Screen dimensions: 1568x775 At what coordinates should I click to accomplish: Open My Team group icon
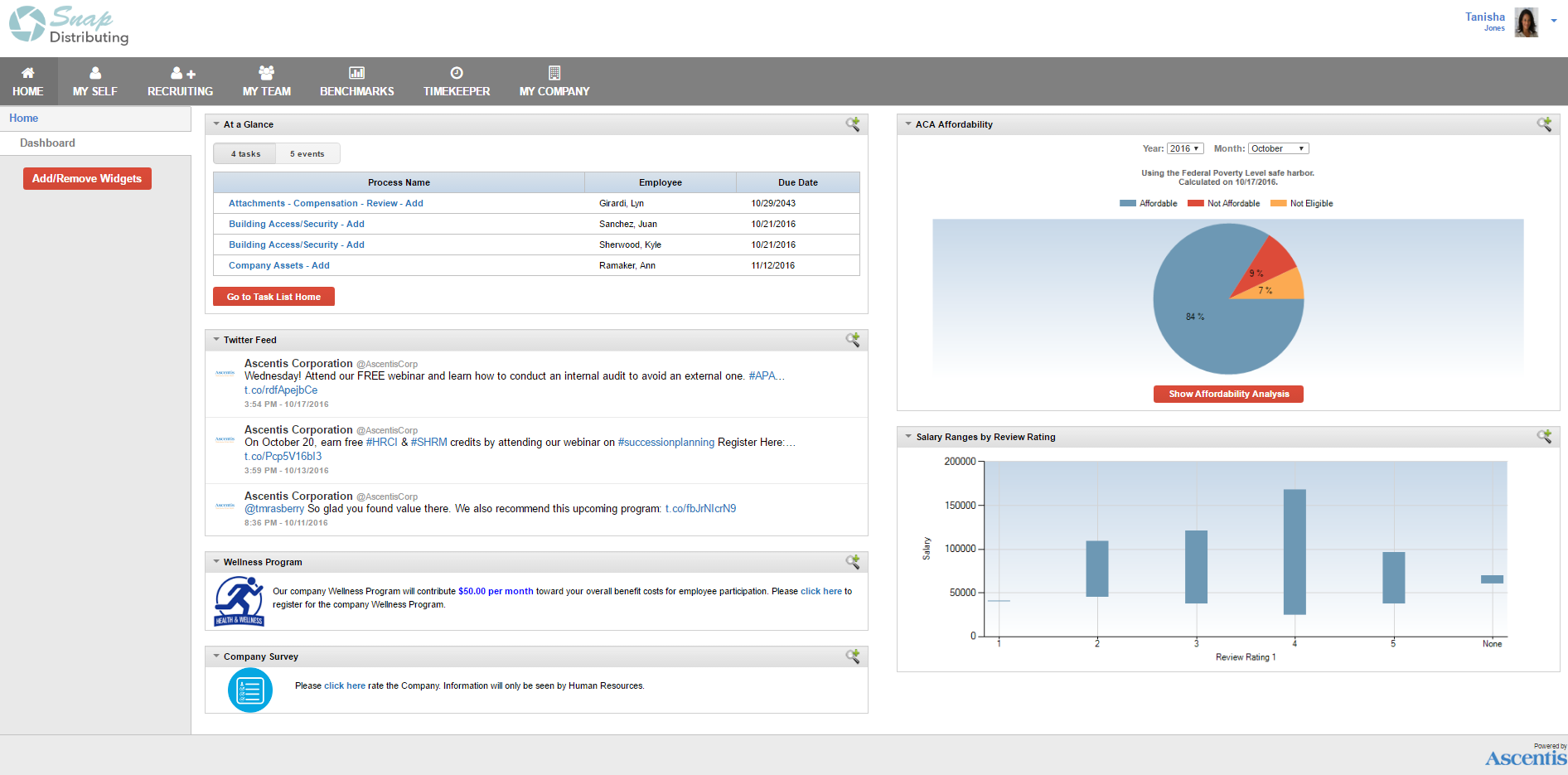point(266,73)
